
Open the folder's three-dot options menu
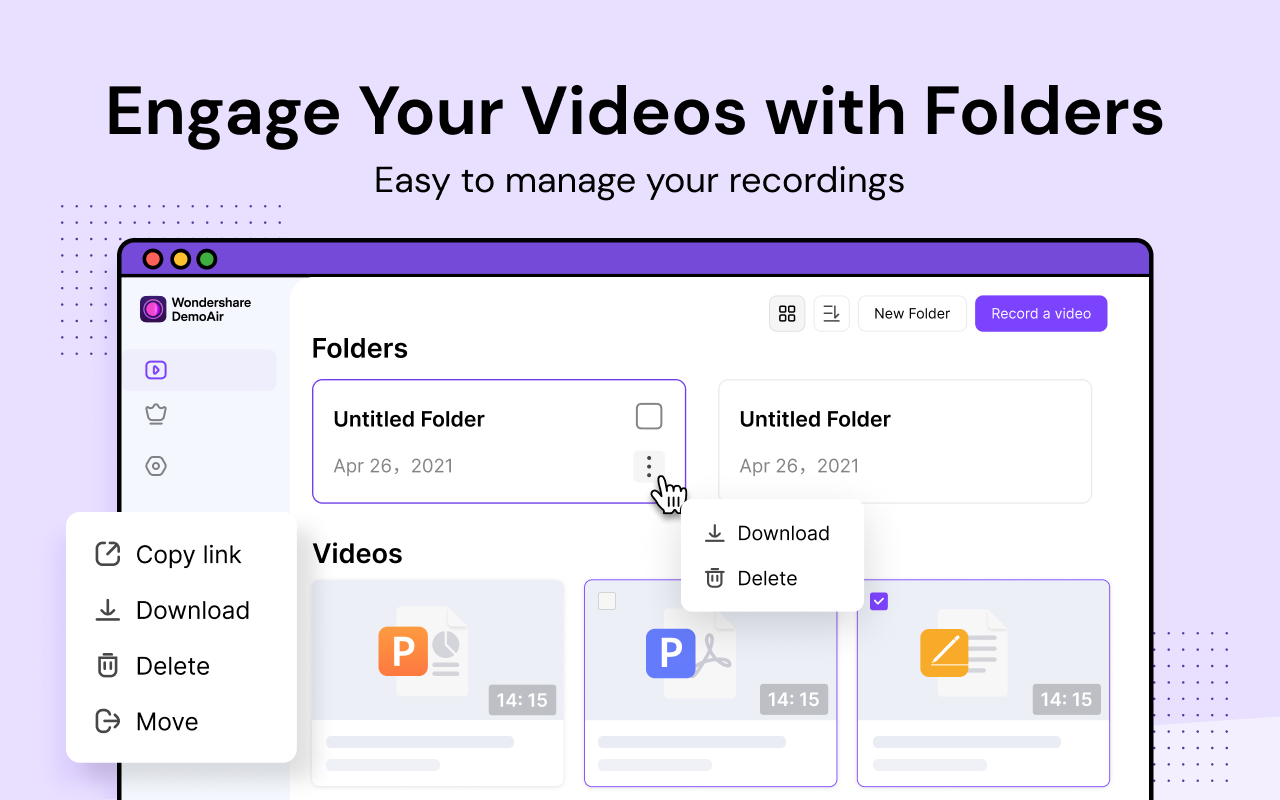pos(648,466)
